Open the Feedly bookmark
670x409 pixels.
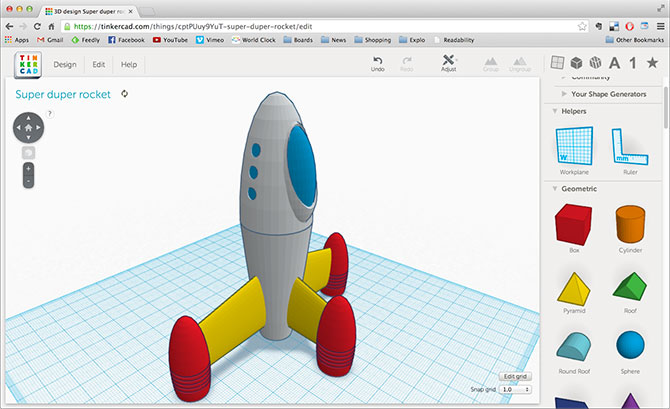tap(85, 40)
